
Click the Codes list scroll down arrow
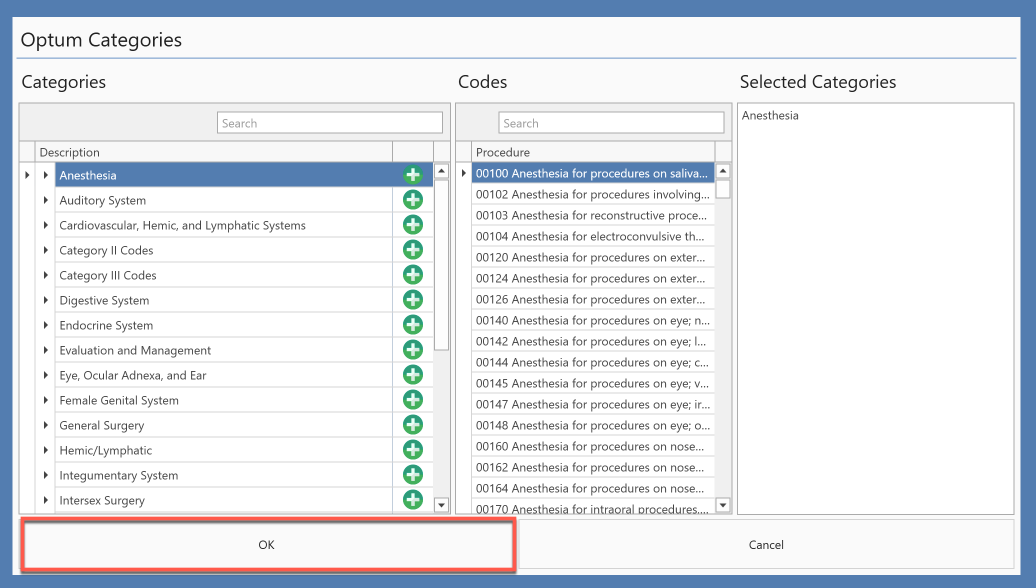pyautogui.click(x=723, y=505)
